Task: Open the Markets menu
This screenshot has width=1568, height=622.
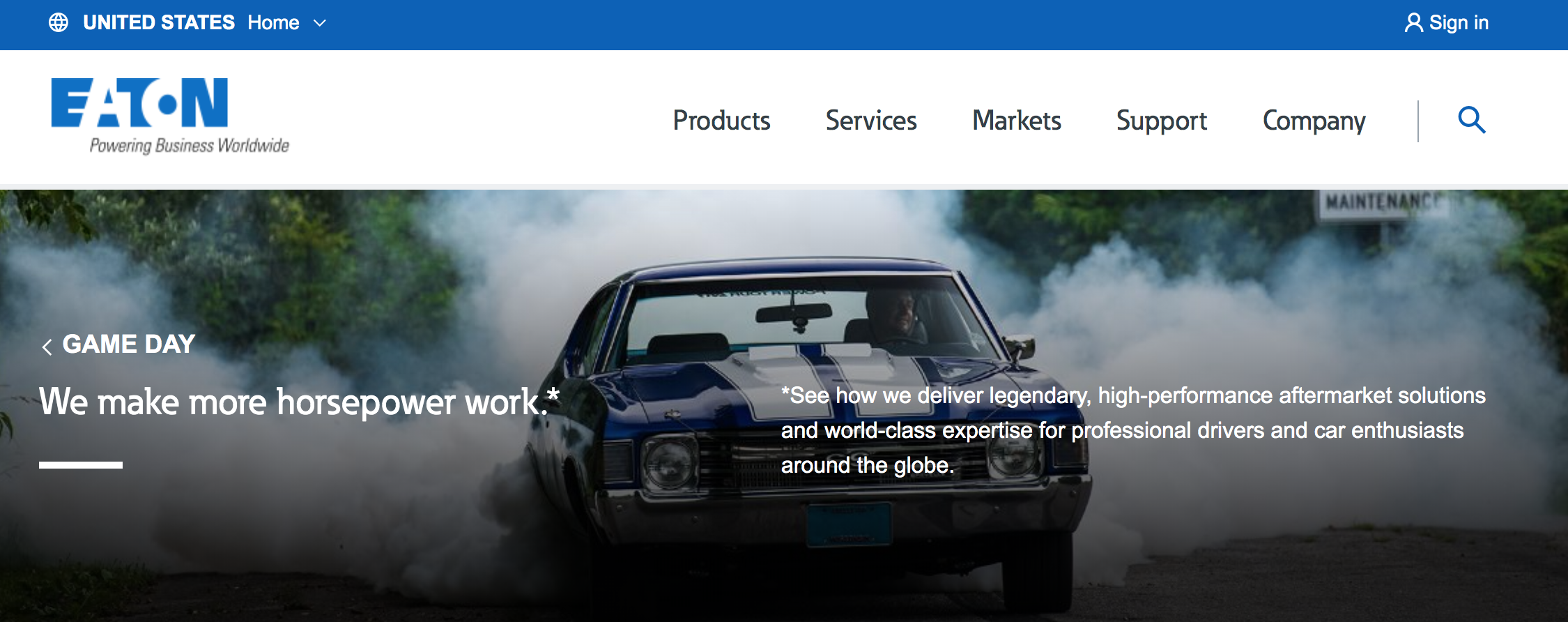Action: [x=1017, y=121]
